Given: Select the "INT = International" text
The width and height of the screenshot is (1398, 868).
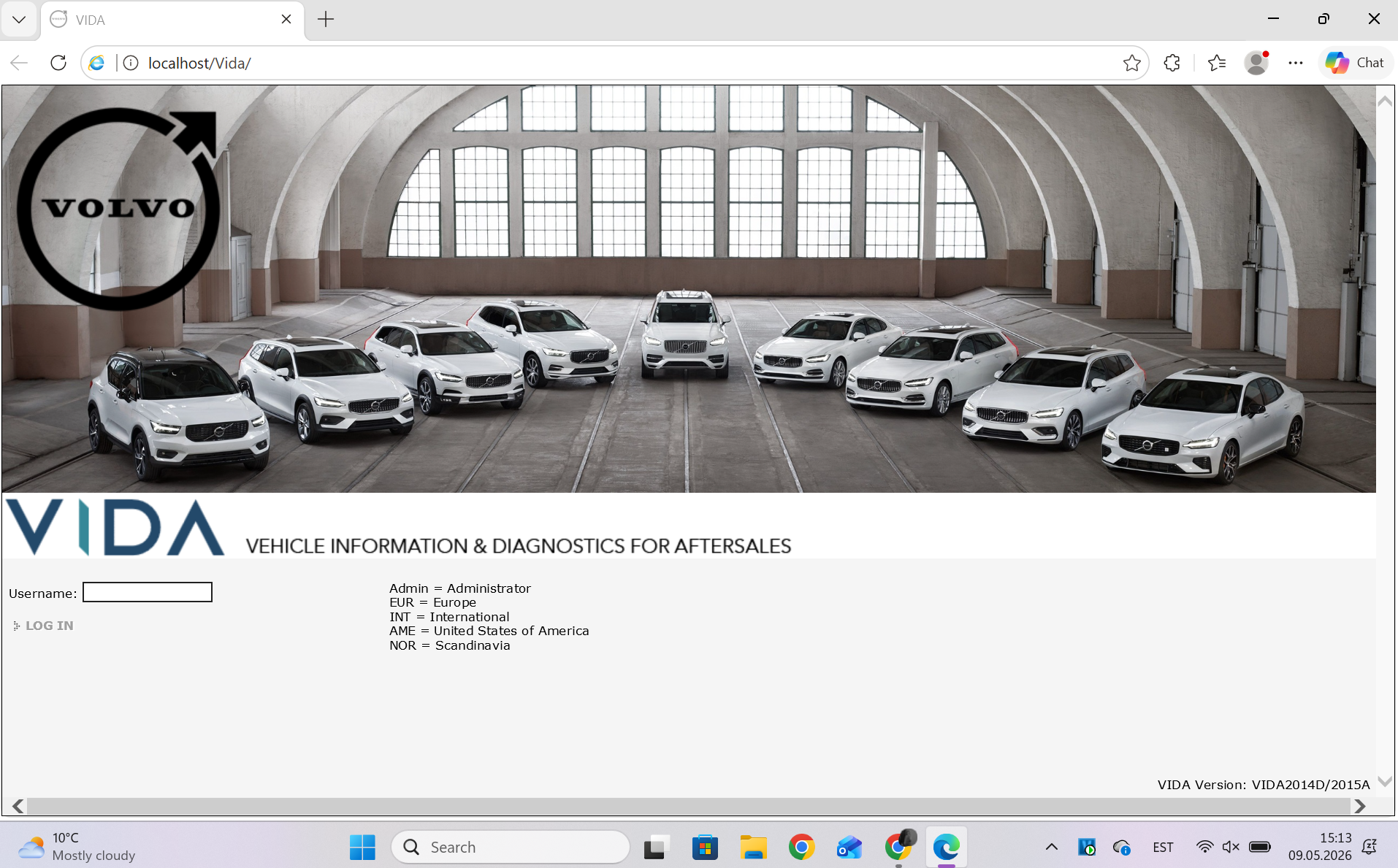Looking at the screenshot, I should [449, 617].
